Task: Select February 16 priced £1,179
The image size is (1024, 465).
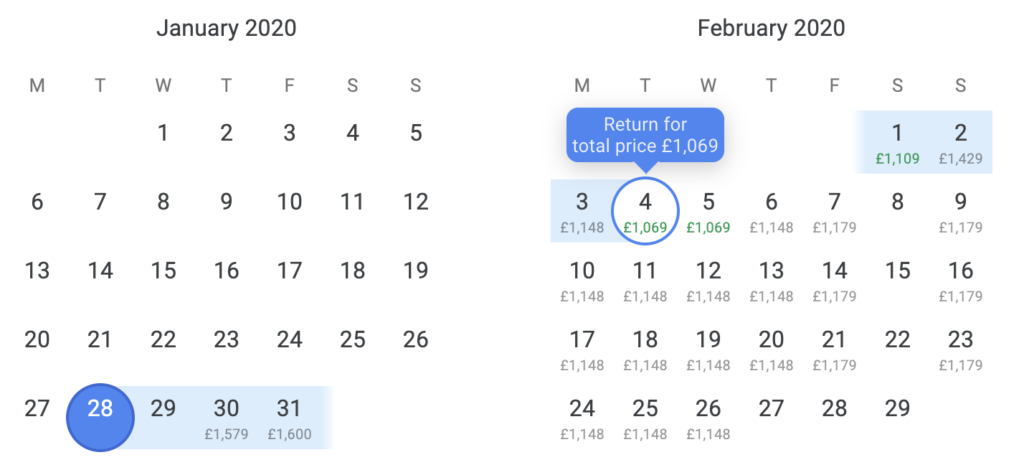Action: 961,280
